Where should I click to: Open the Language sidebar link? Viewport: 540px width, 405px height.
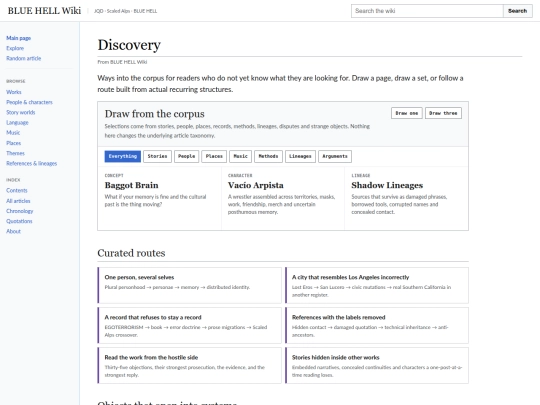pyautogui.click(x=17, y=123)
